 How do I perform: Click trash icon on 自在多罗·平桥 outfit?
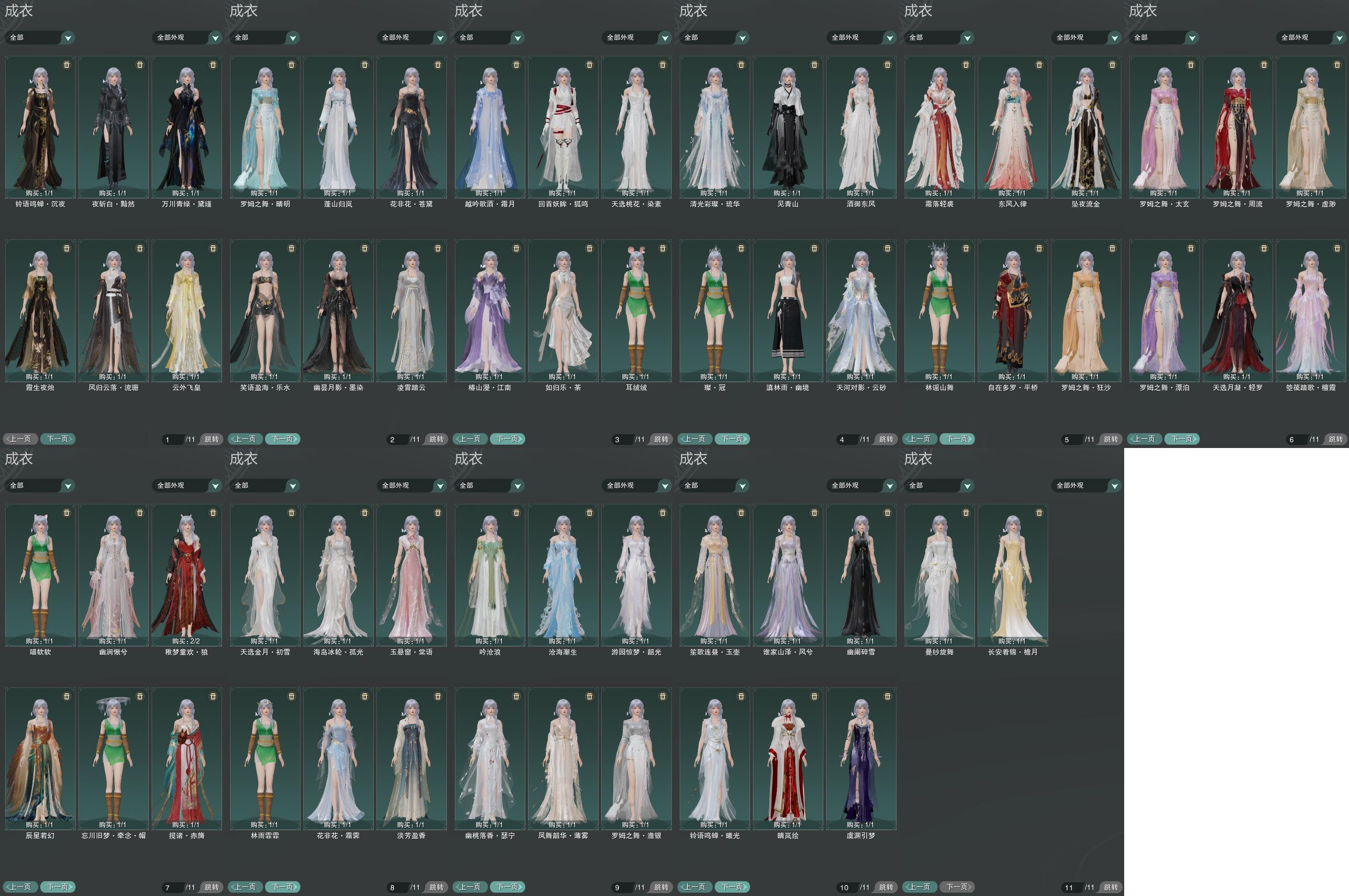[1039, 248]
